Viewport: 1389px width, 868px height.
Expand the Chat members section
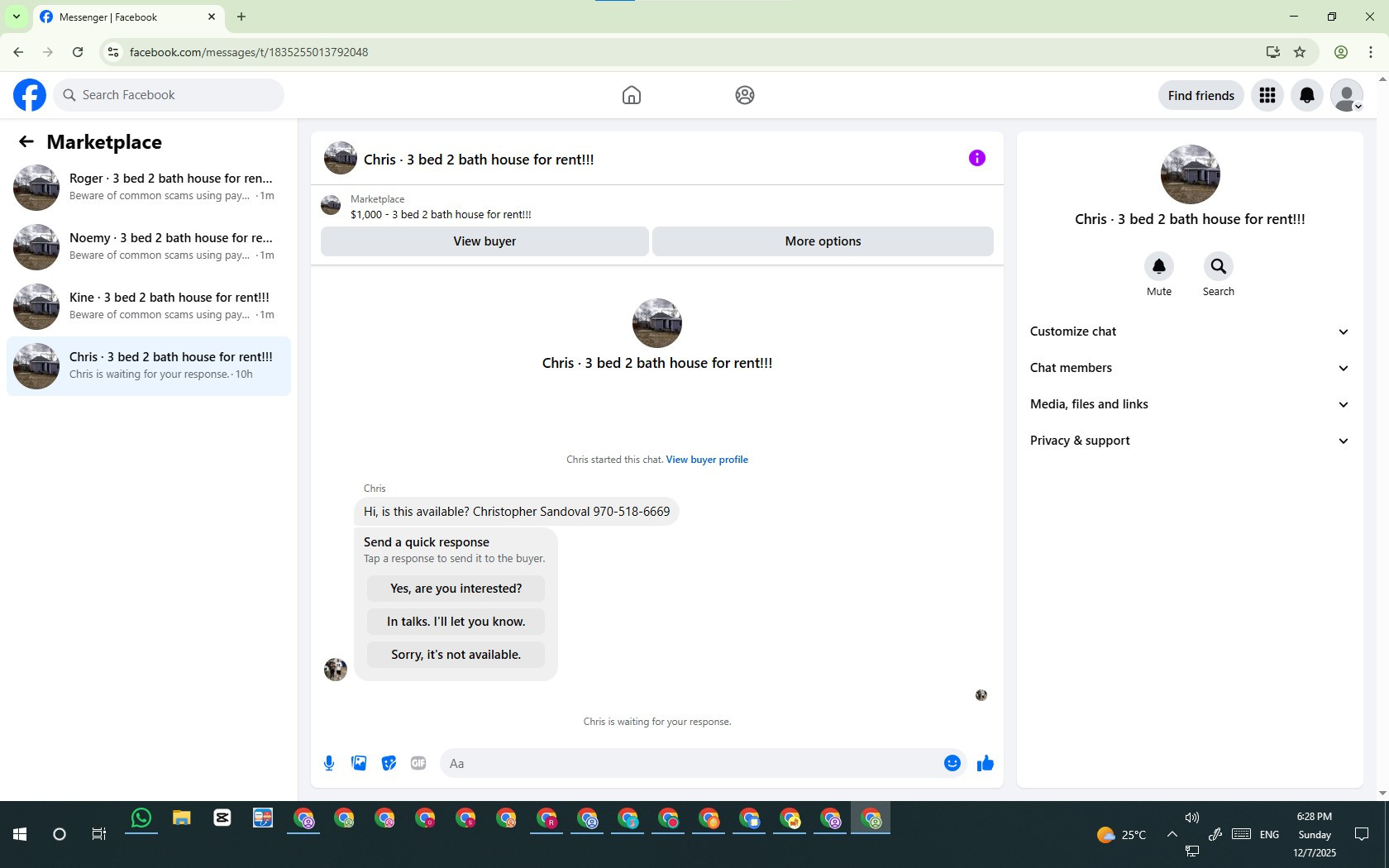click(1190, 368)
